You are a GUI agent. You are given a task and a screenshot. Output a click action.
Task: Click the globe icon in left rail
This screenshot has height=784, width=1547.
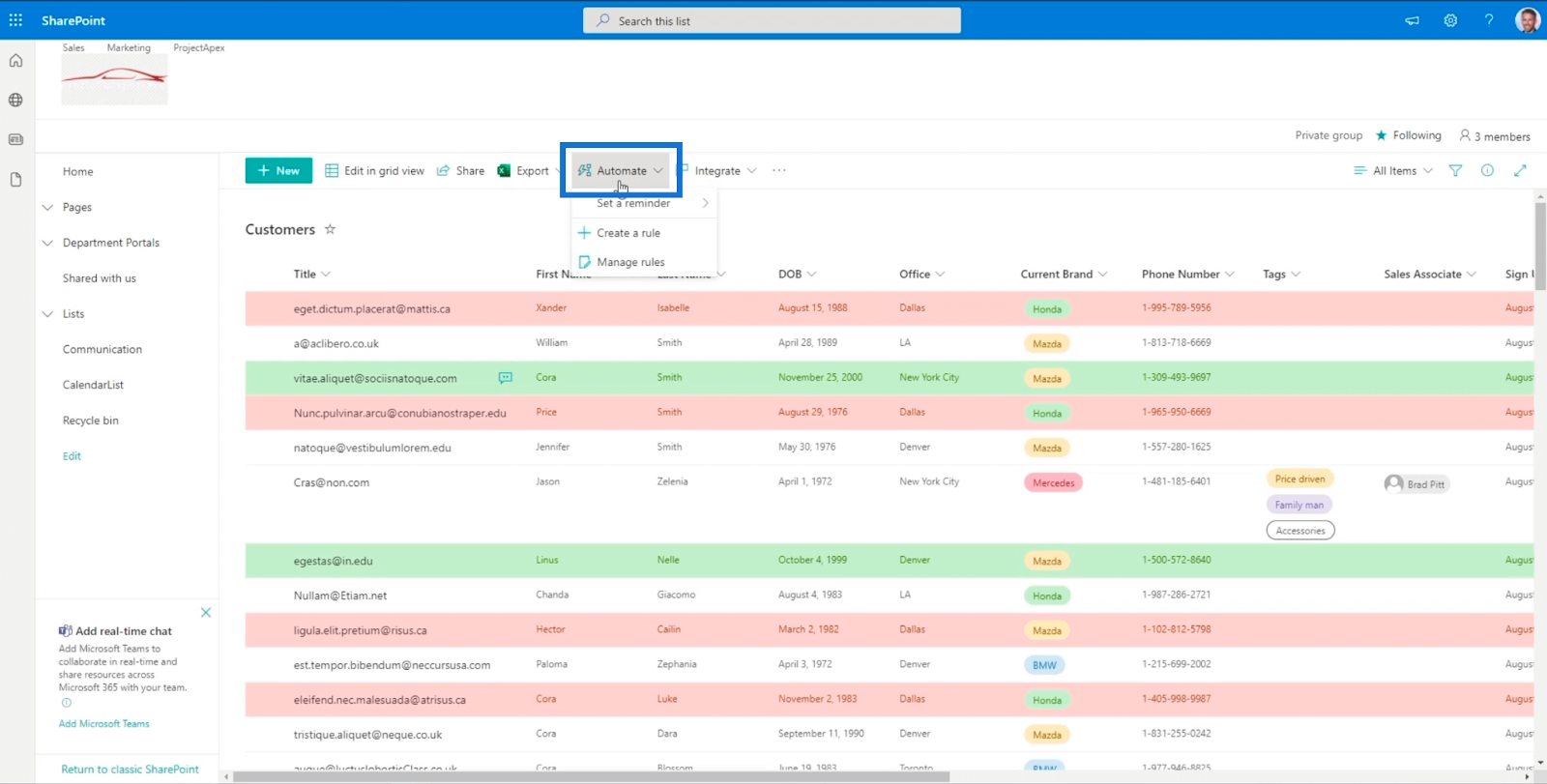coord(15,101)
